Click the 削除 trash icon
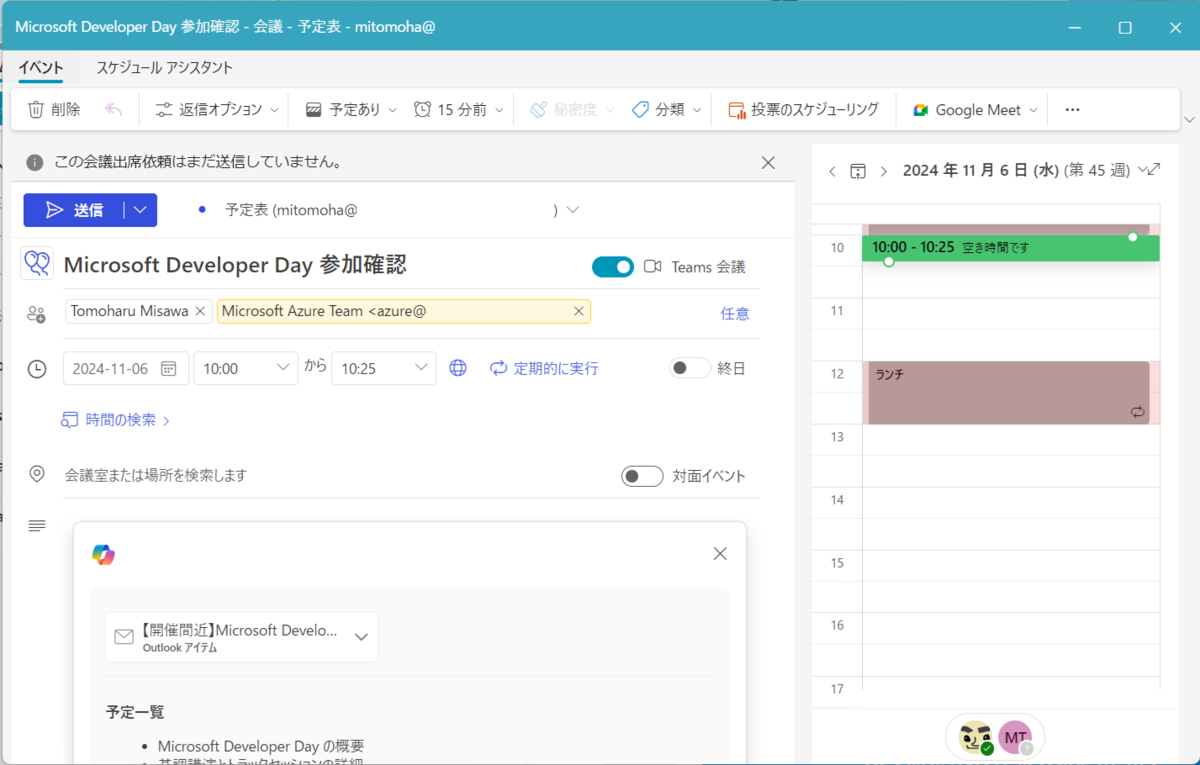Viewport: 1200px width, 765px height. point(36,110)
